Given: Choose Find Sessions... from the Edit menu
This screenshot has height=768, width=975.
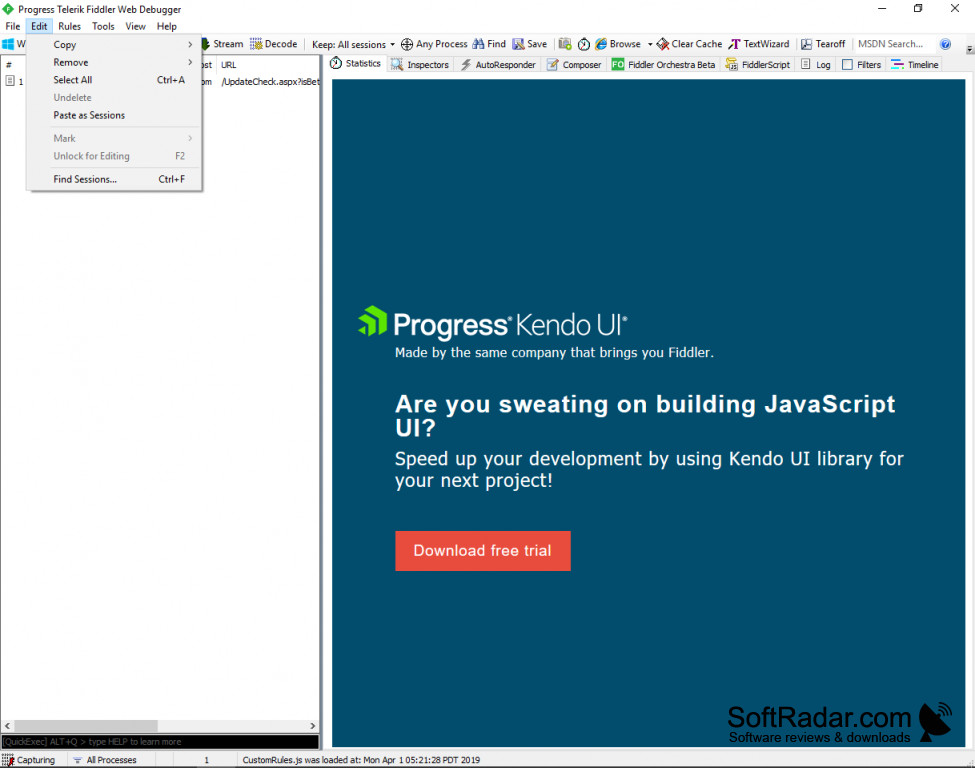Looking at the screenshot, I should tap(115, 179).
